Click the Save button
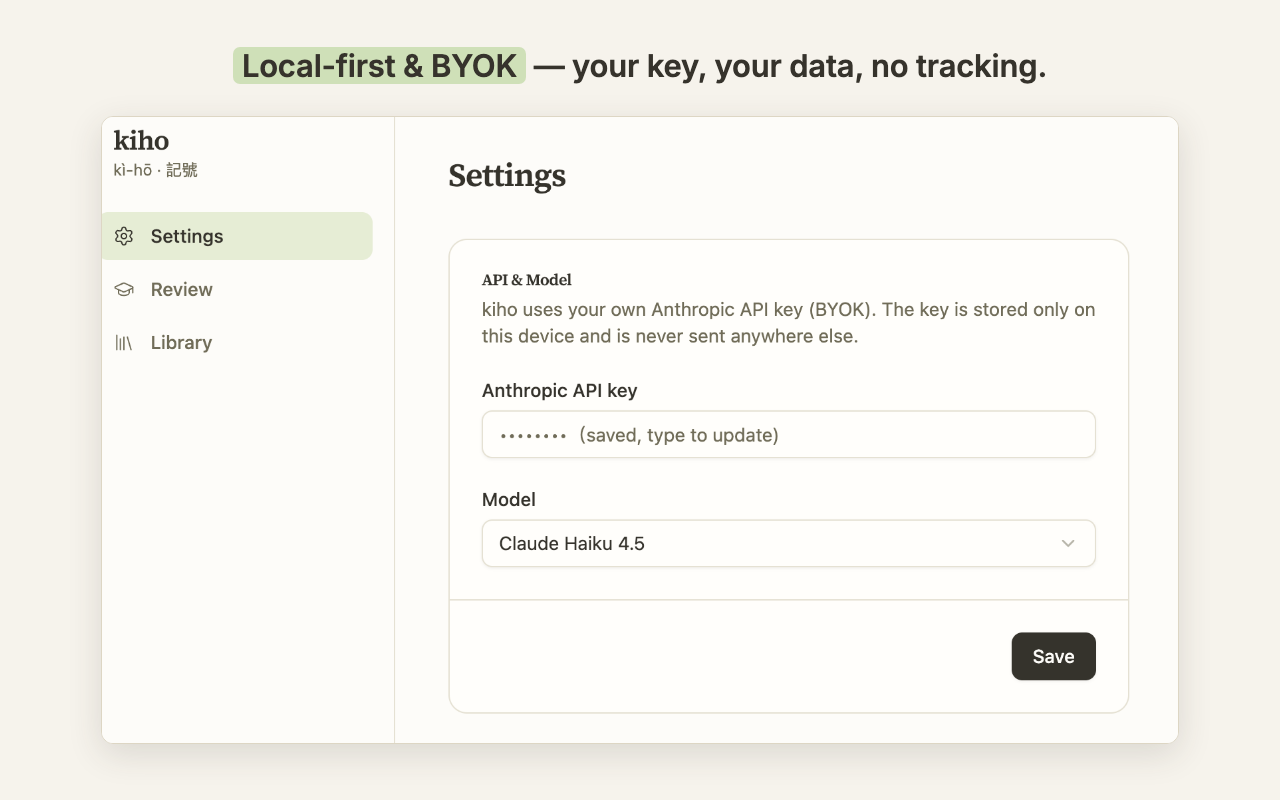This screenshot has width=1280, height=800. [x=1053, y=656]
